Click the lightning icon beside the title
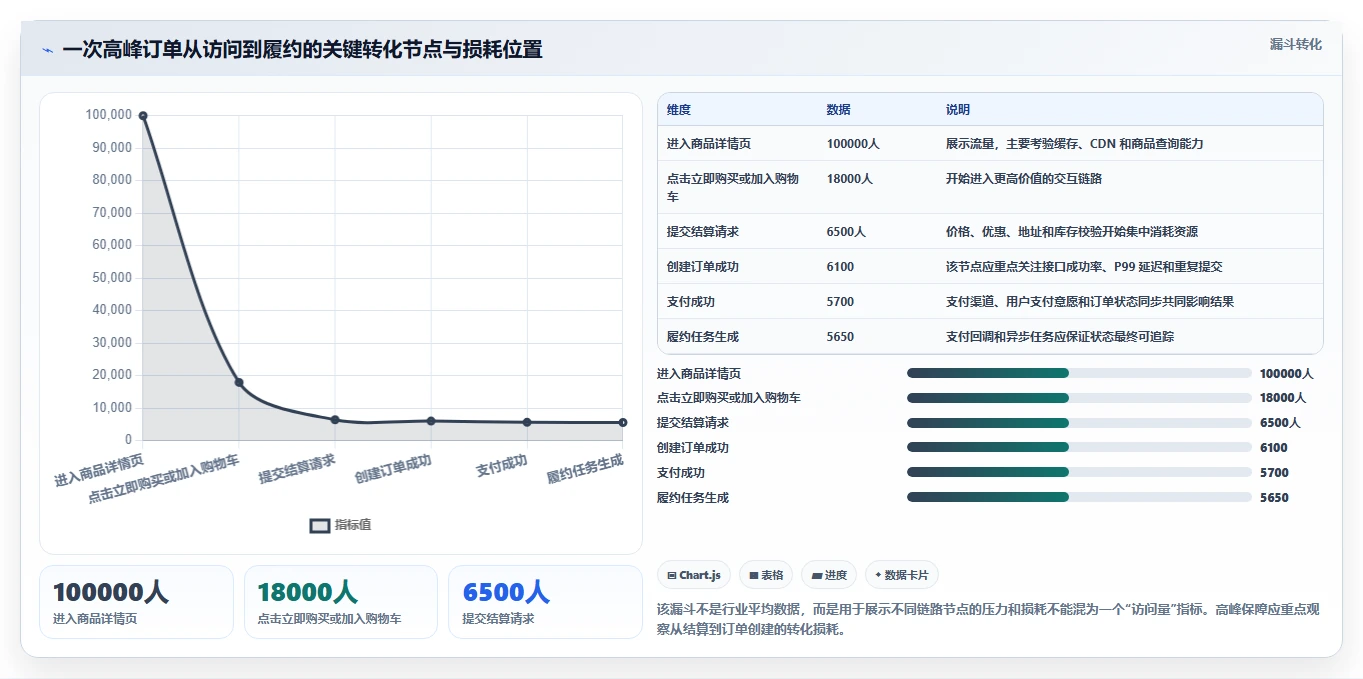This screenshot has height=679, width=1363. point(47,50)
